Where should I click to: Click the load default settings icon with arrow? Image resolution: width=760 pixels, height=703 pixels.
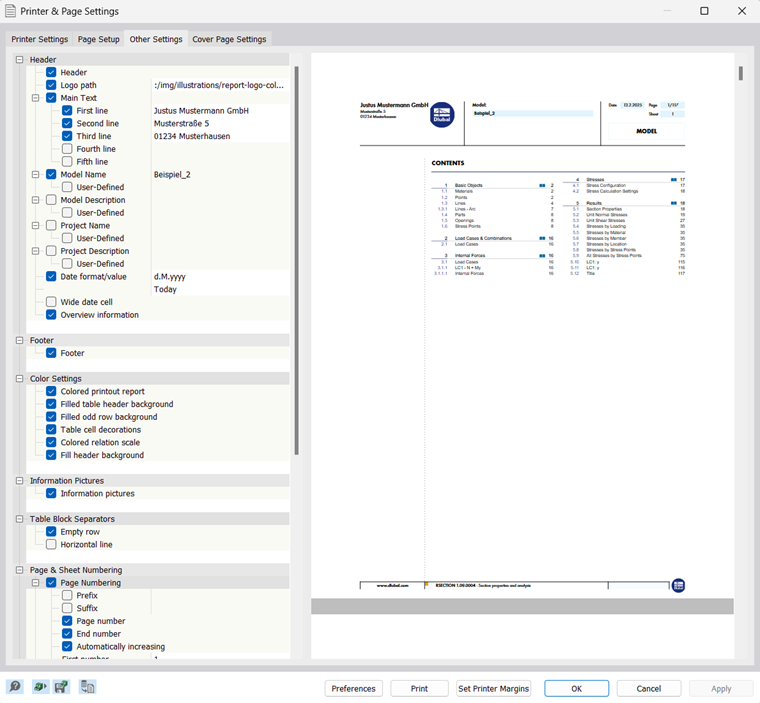click(40, 687)
